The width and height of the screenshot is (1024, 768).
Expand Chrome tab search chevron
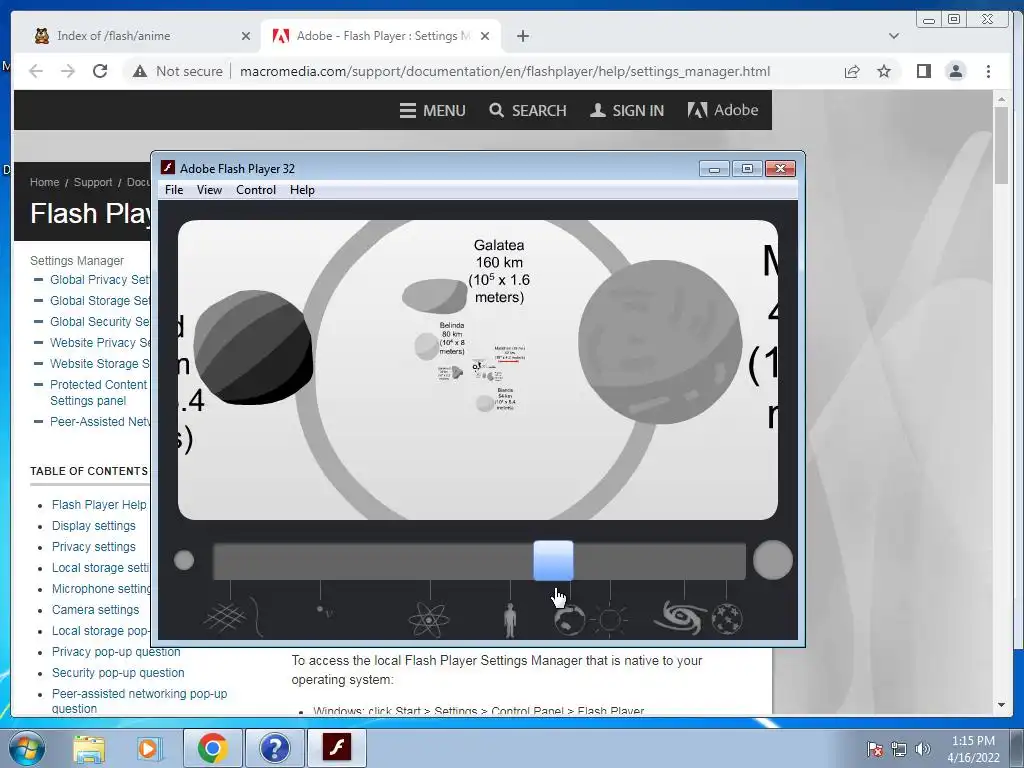point(894,36)
